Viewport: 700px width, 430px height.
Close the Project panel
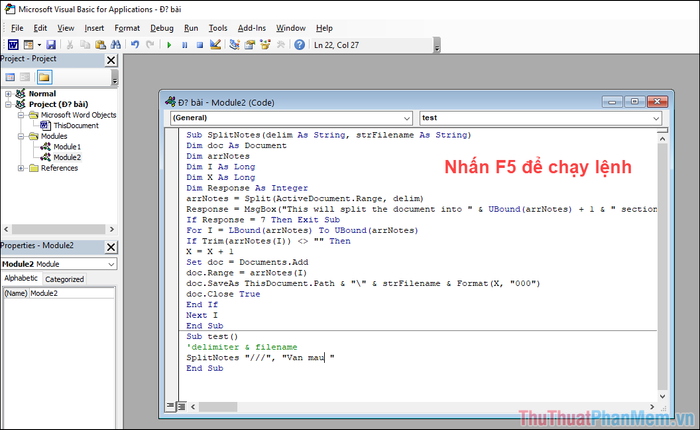coord(111,60)
